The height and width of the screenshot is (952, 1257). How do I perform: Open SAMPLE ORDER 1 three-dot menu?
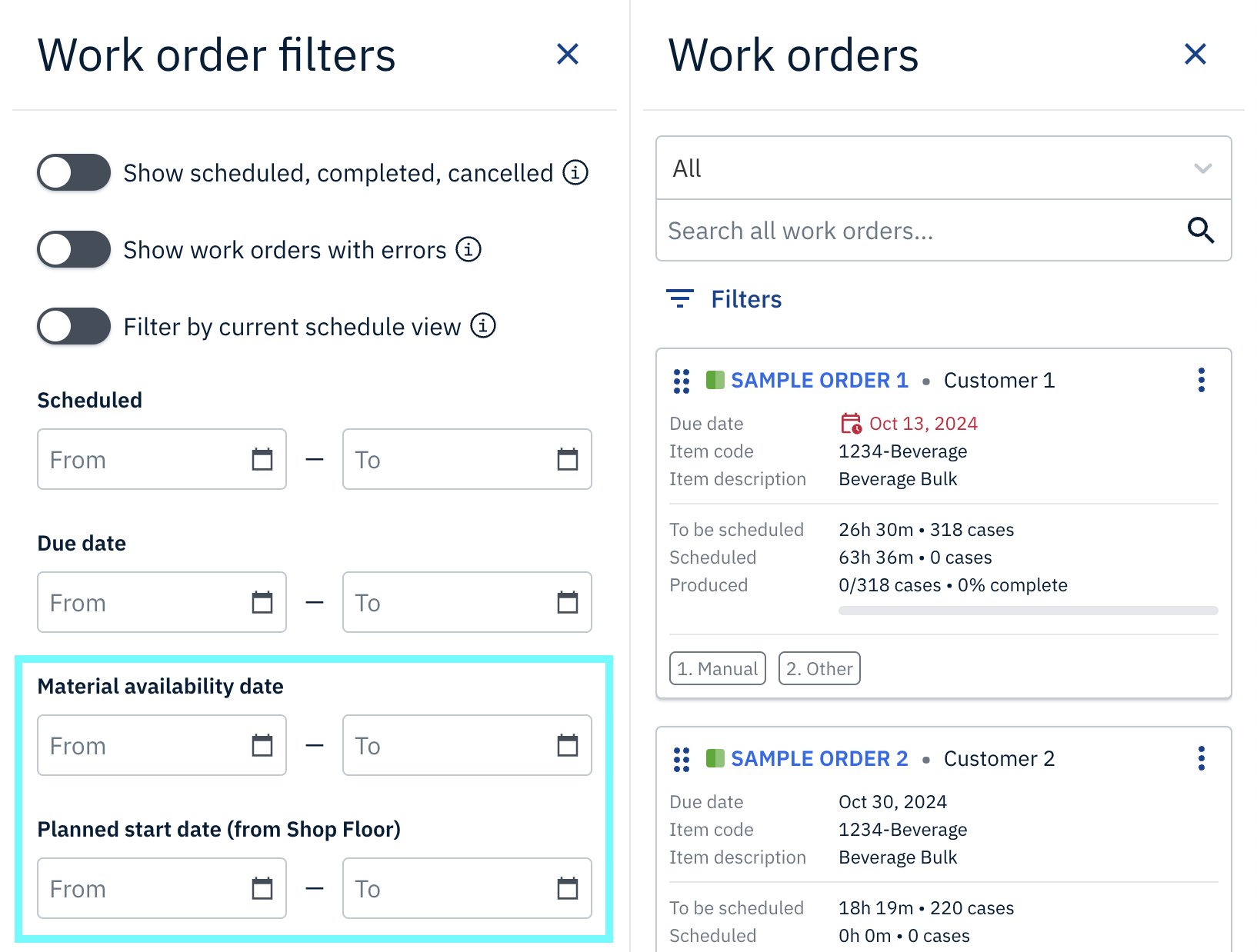[x=1201, y=380]
